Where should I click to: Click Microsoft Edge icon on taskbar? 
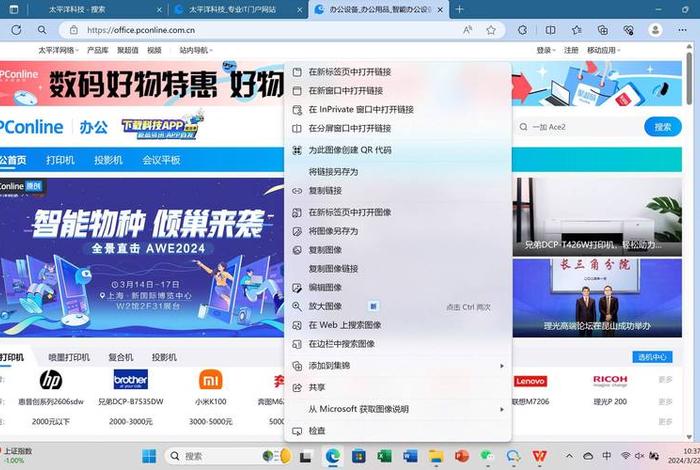click(333, 456)
